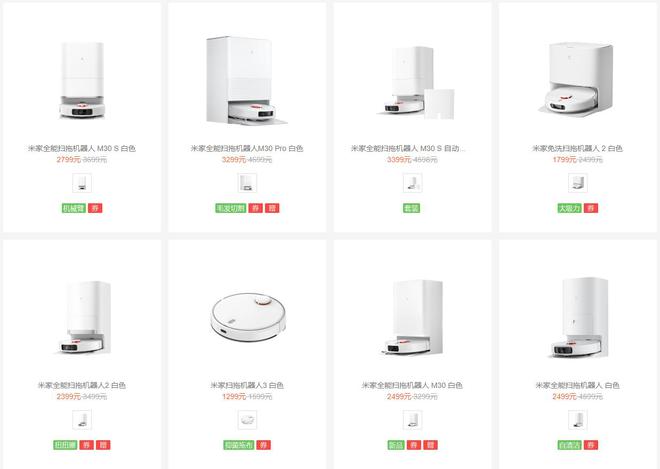Select small variant thumbnail under 米家扫拖机器人3
The image size is (660, 469).
click(247, 420)
